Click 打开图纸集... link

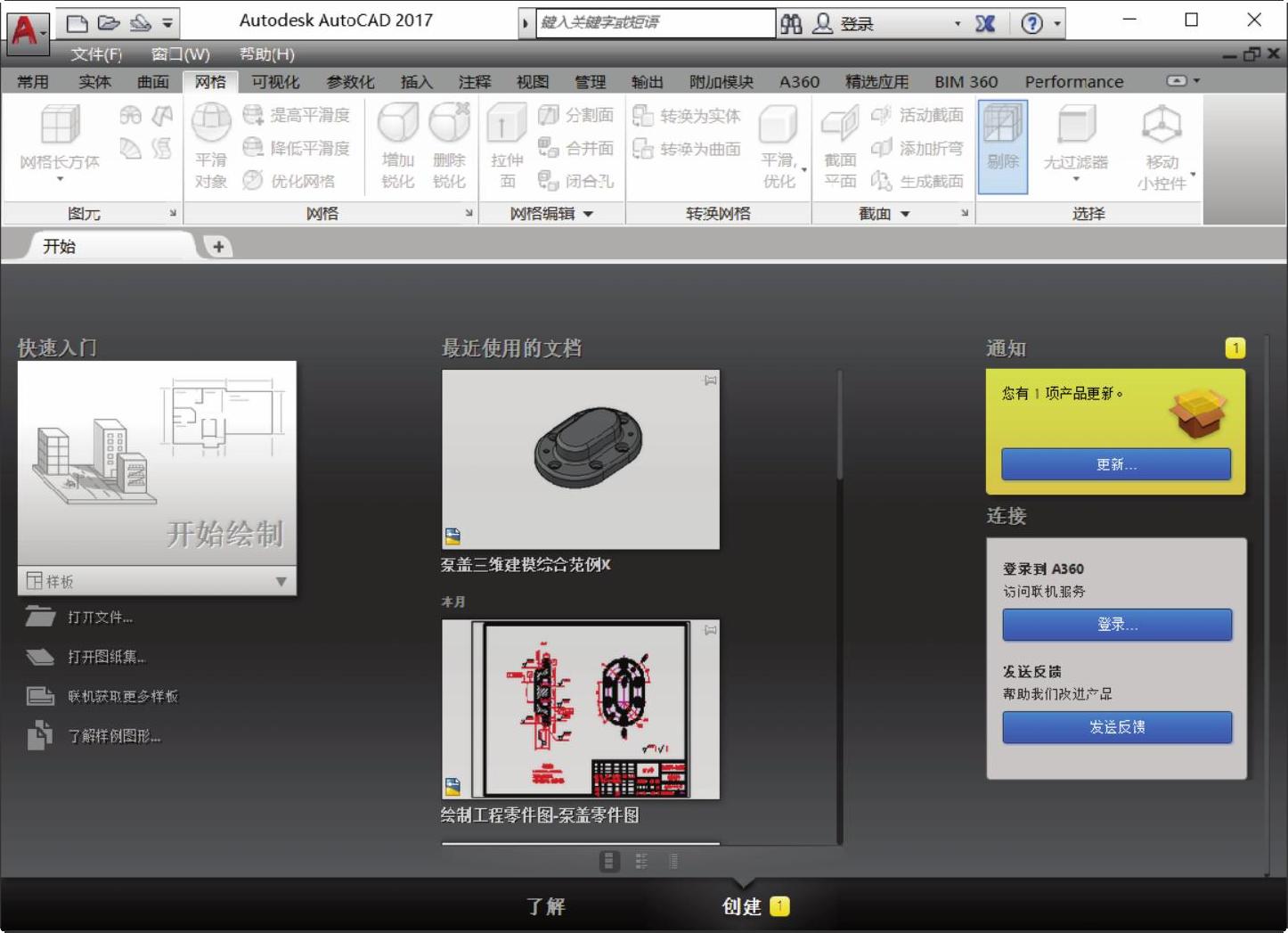(106, 657)
